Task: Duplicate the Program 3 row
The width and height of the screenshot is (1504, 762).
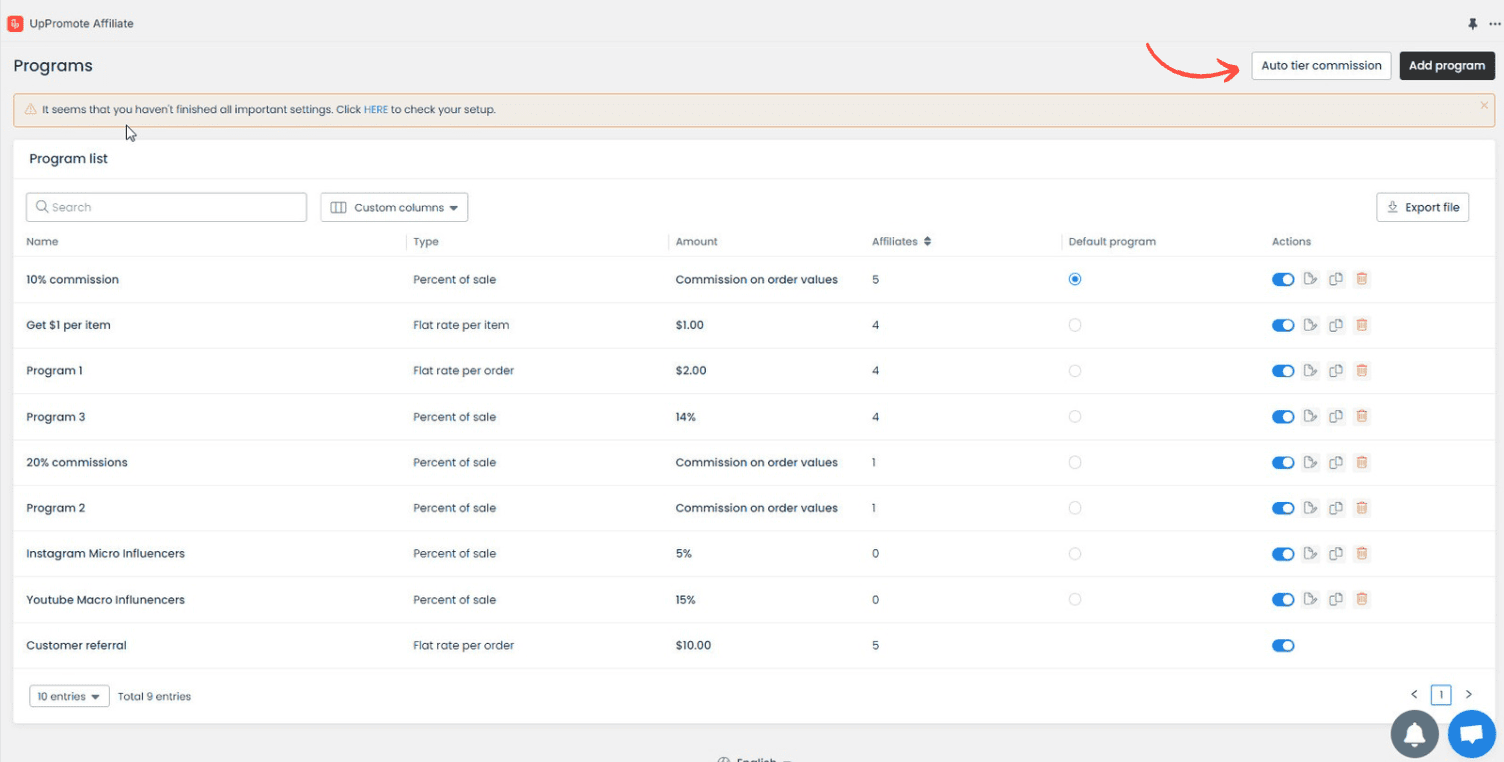Action: (x=1336, y=416)
